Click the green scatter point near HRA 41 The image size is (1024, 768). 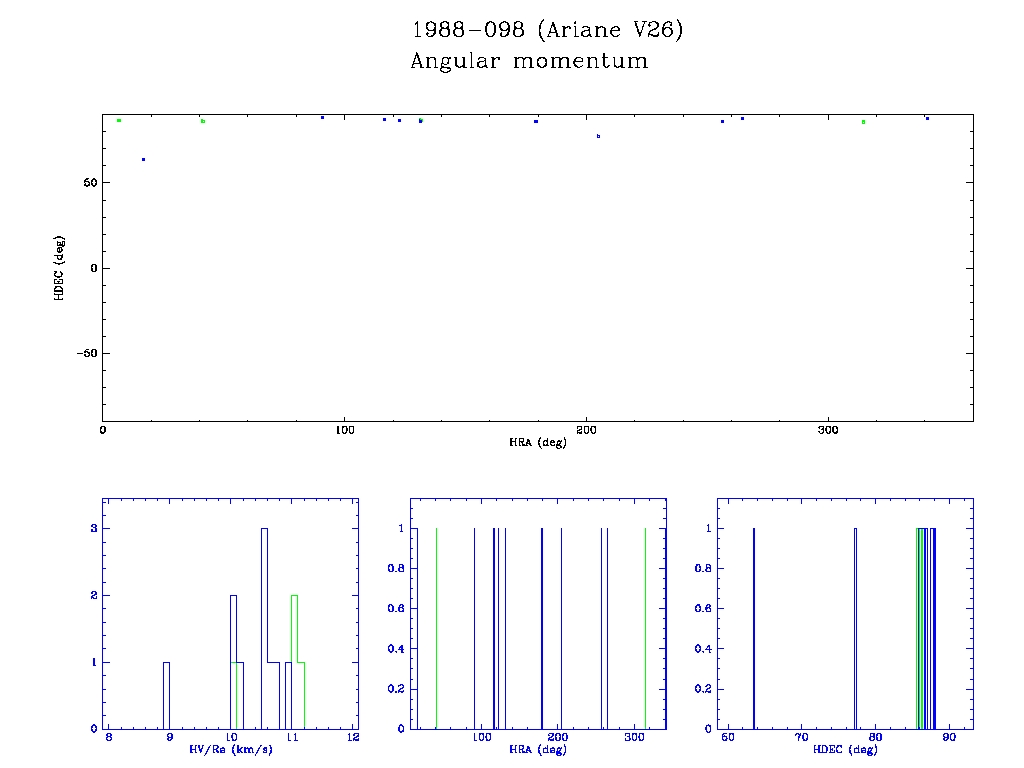[x=203, y=121]
